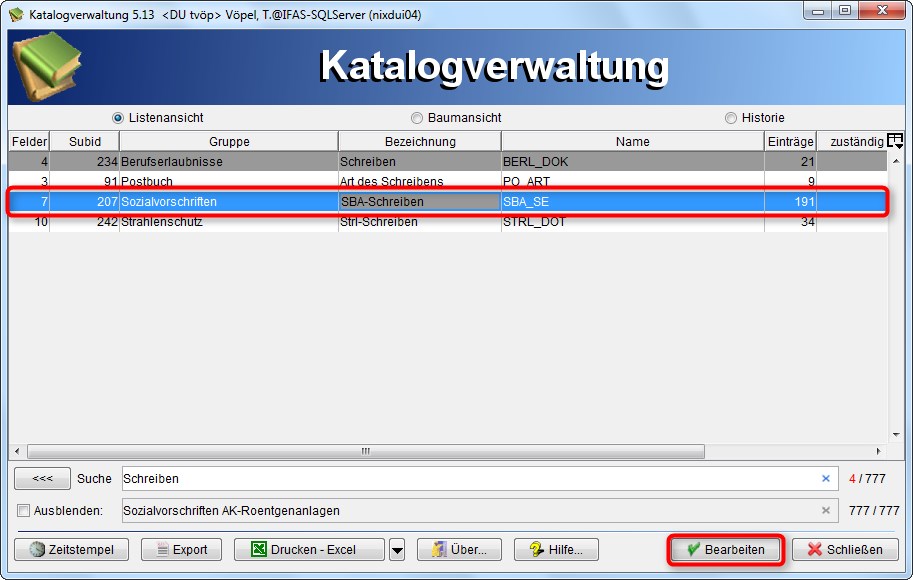Click the 4 / 777 search result counter

(867, 479)
